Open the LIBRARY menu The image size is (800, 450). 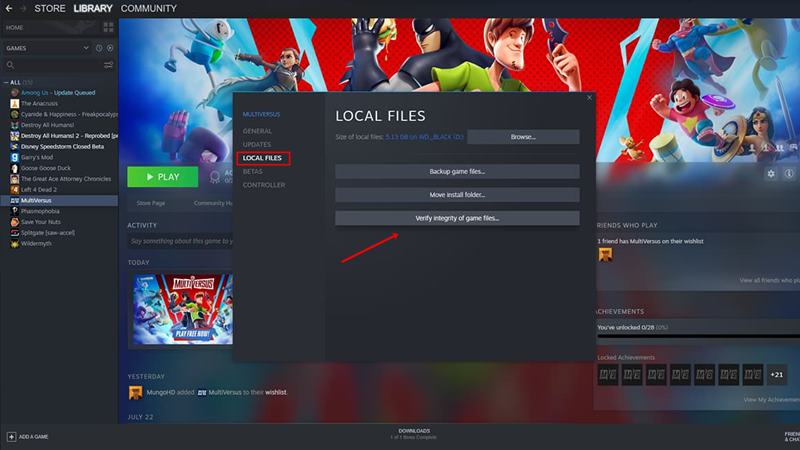pyautogui.click(x=92, y=9)
